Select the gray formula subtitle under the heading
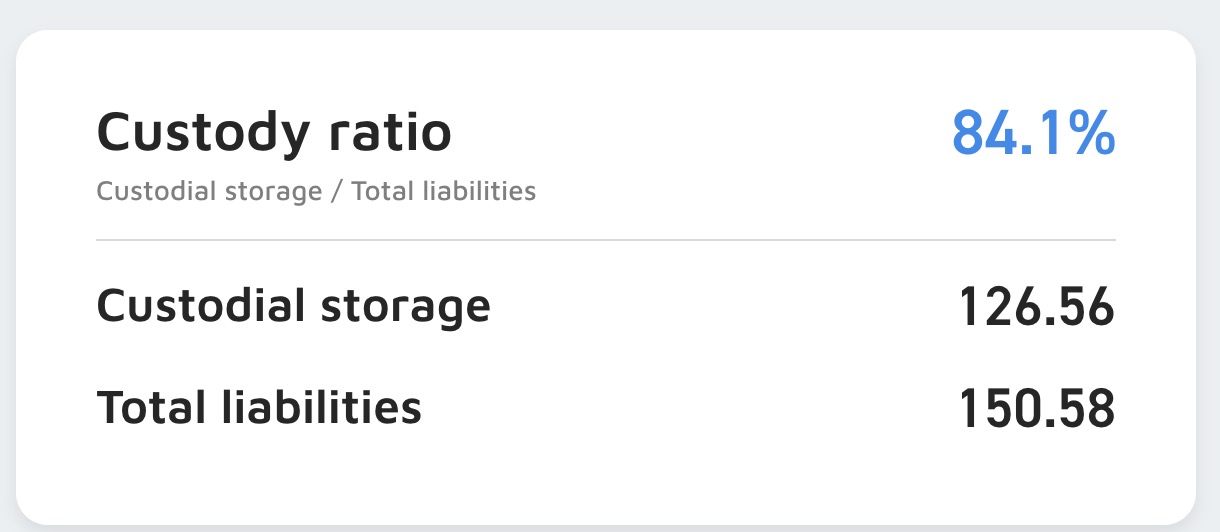Viewport: 1220px width, 532px height. [x=316, y=190]
